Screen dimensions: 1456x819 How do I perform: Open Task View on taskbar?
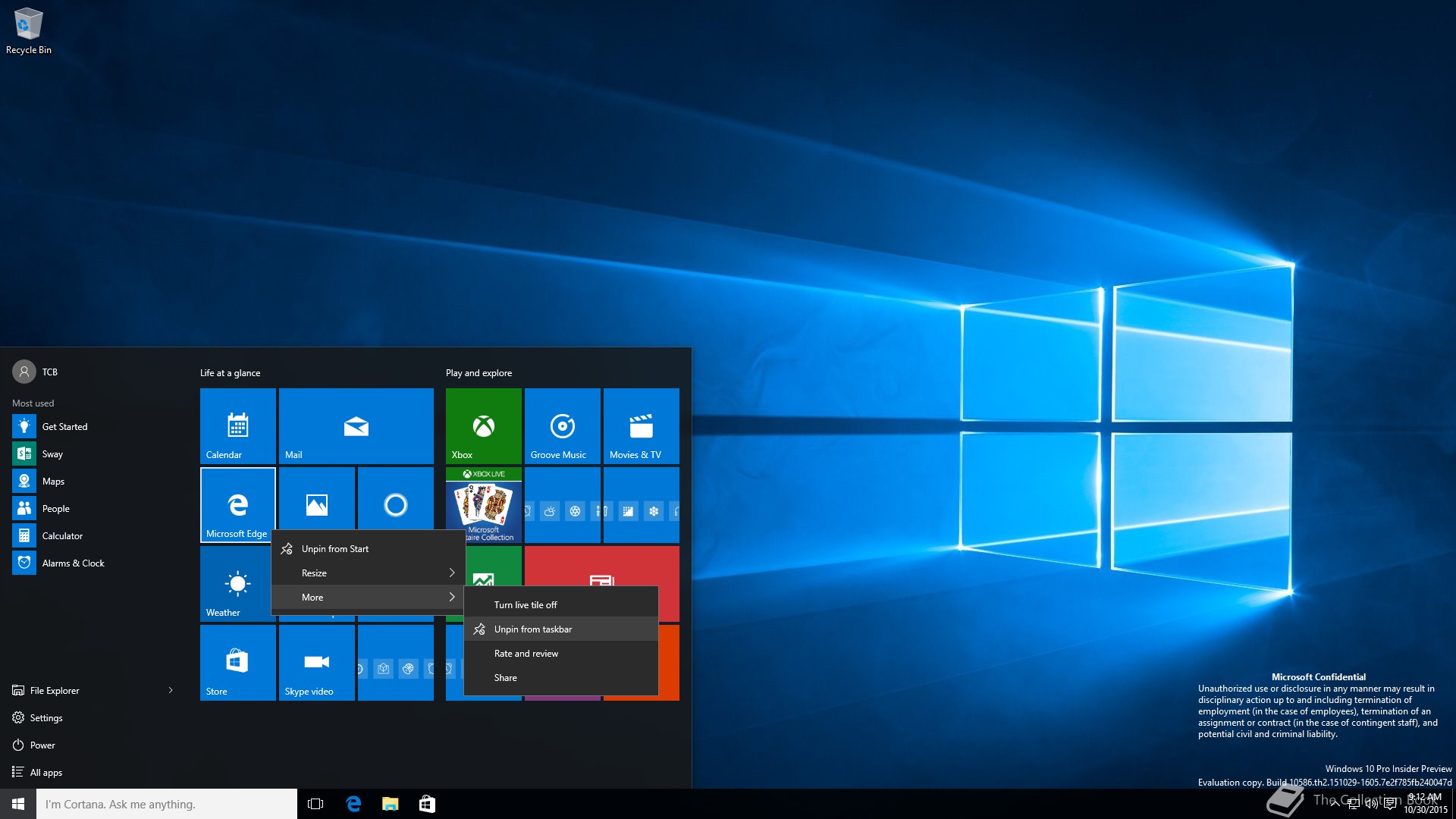315,804
